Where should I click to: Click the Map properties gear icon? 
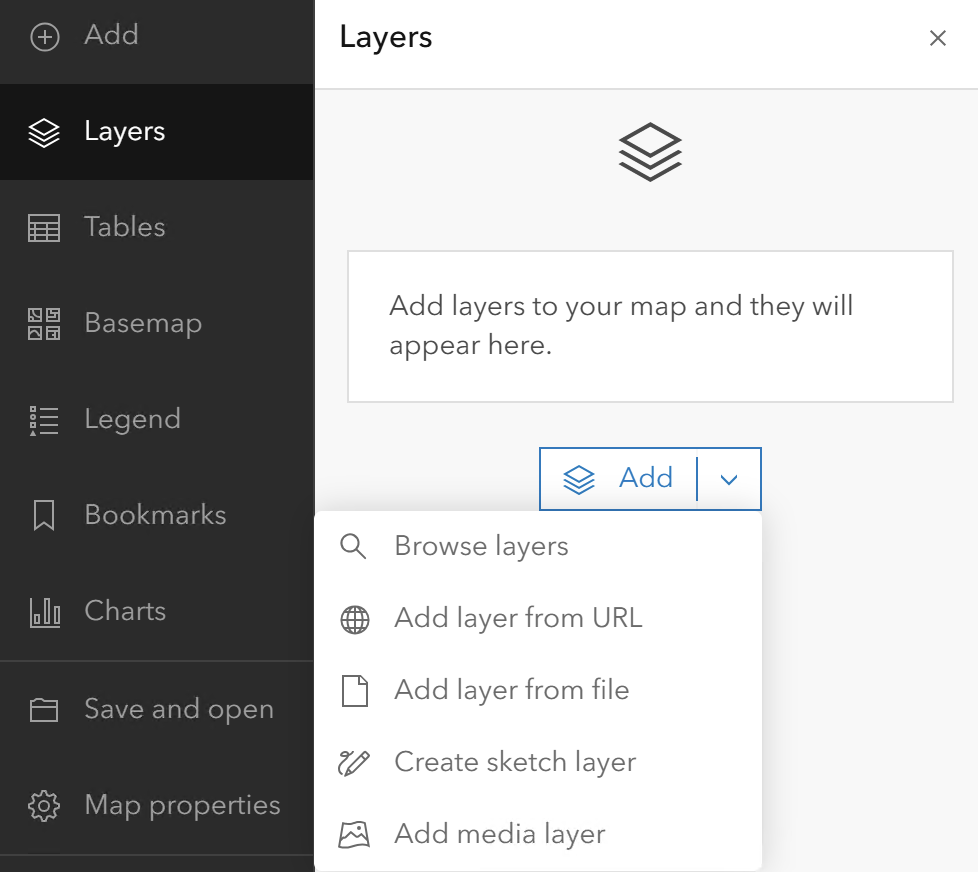point(45,806)
